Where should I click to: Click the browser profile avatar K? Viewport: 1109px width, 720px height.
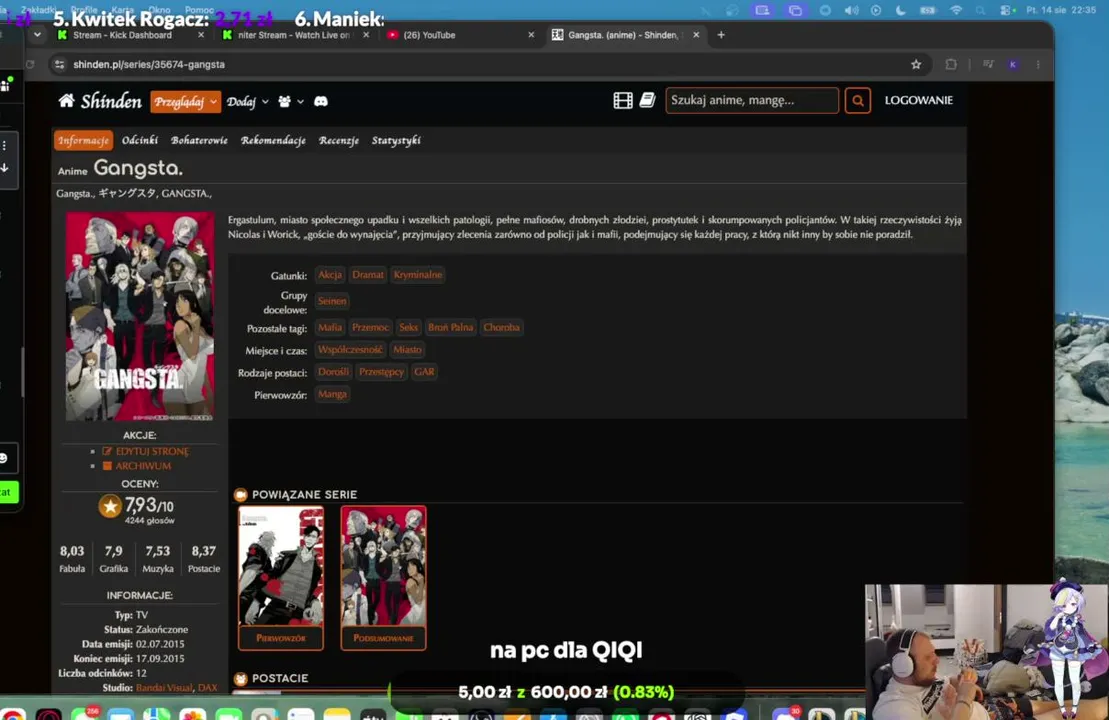1013,64
